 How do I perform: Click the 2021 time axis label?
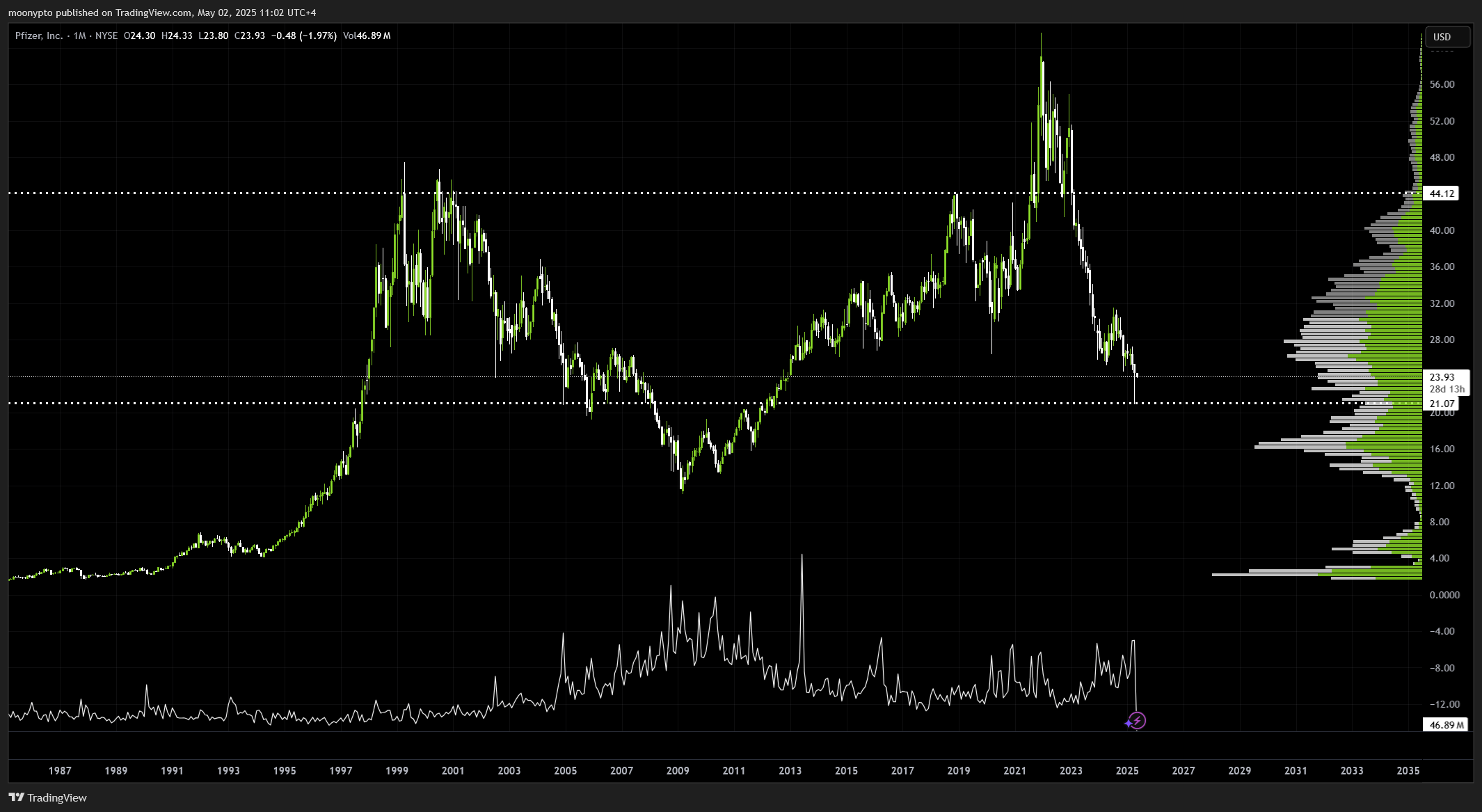pyautogui.click(x=1014, y=771)
